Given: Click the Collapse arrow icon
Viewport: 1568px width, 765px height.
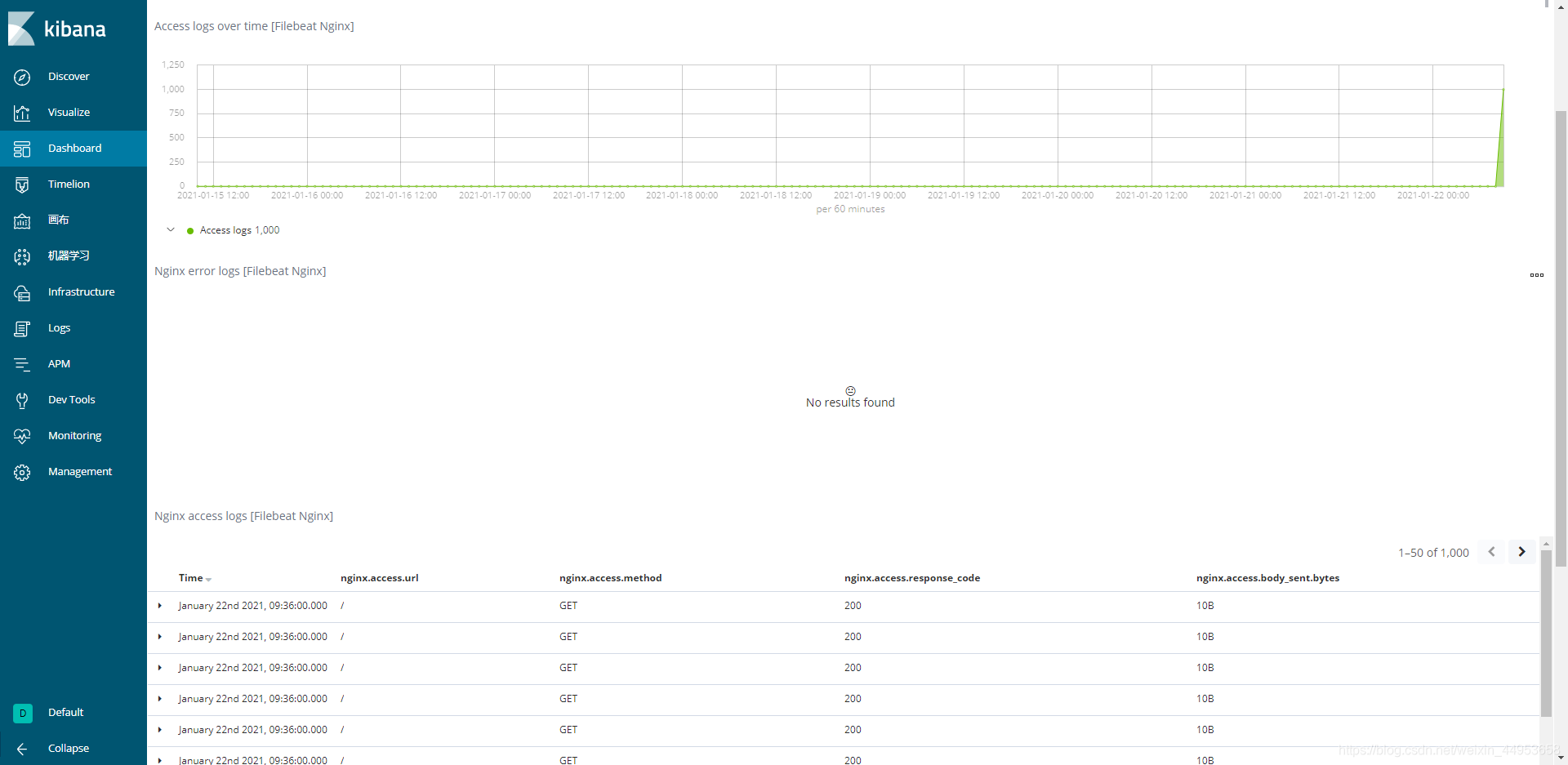Looking at the screenshot, I should [22, 749].
